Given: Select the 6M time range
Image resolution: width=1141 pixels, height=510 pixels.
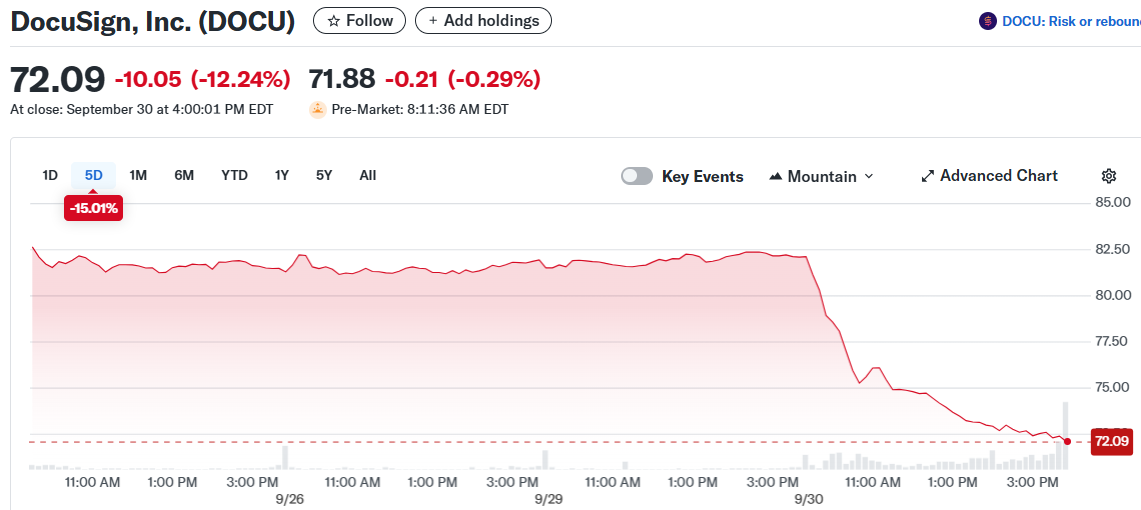Looking at the screenshot, I should (184, 175).
